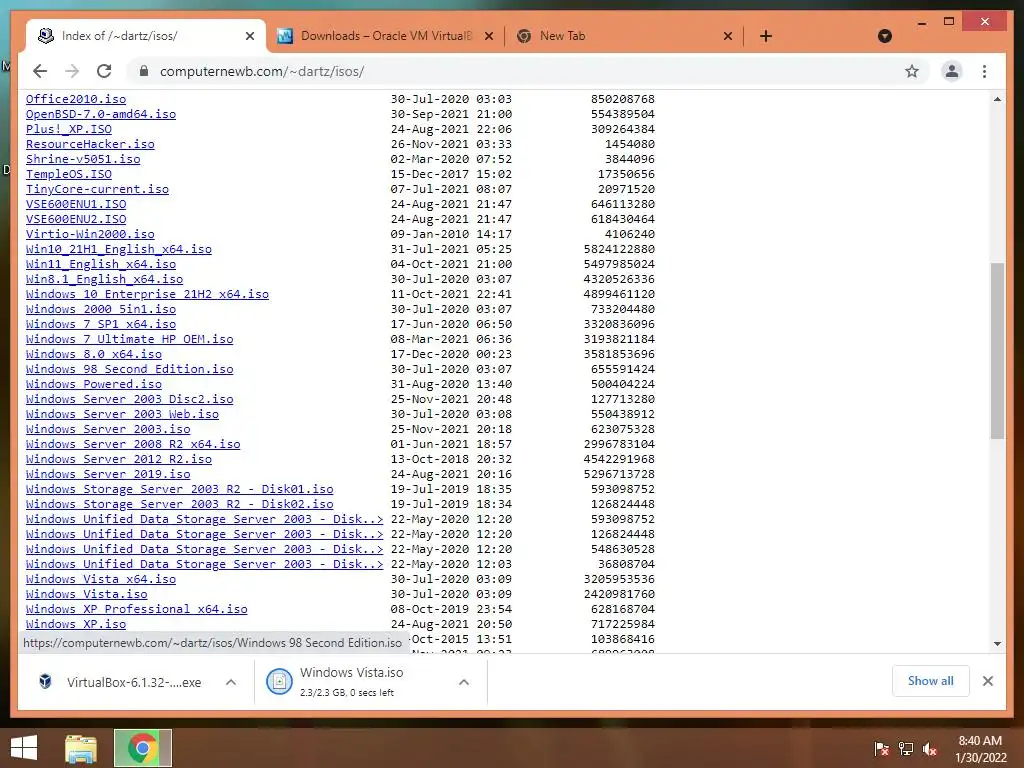Open Windows Storage Server 2003 R2 - Disk01.iso
1024x768 pixels.
tap(180, 490)
